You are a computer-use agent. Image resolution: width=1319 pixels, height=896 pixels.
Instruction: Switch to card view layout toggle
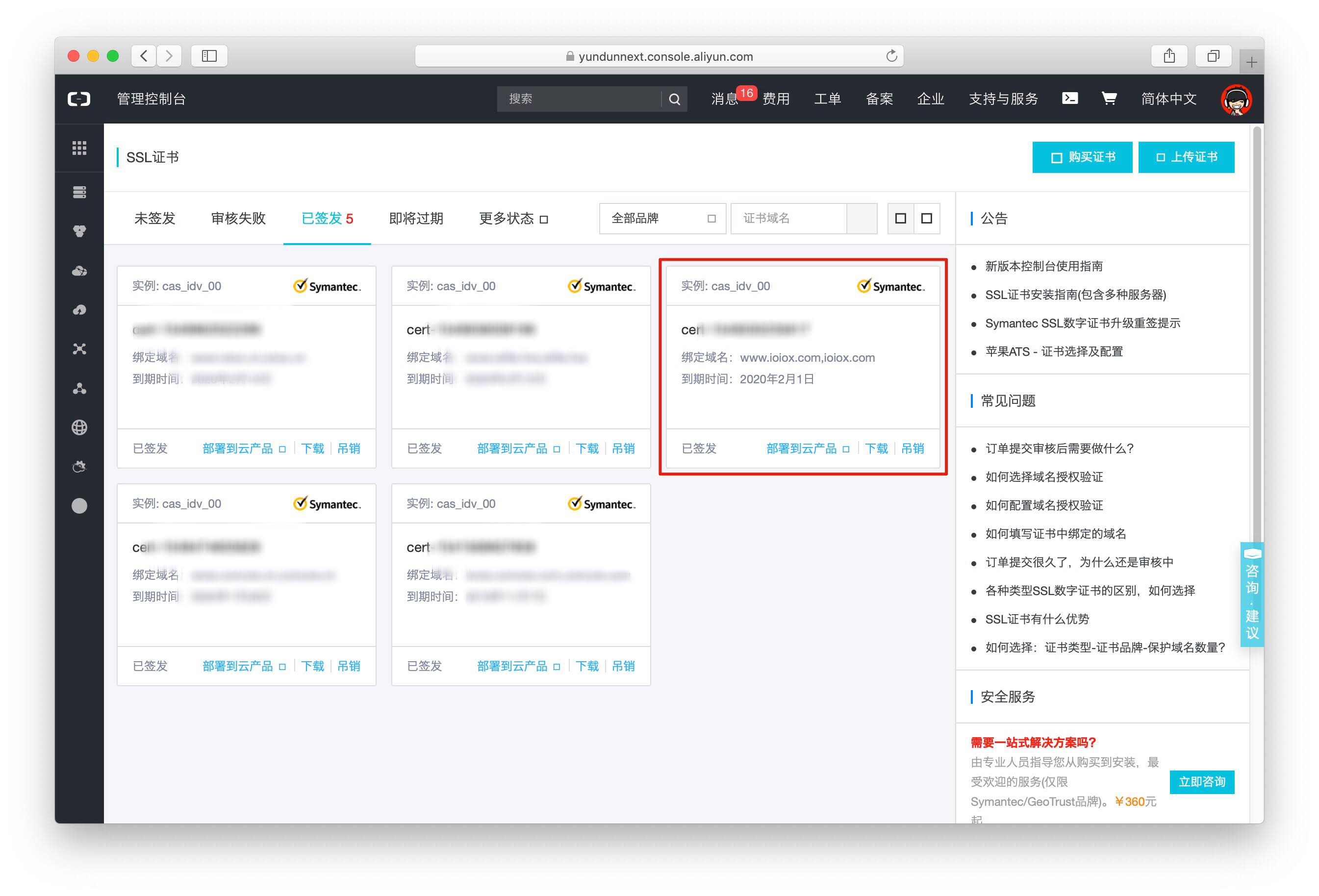900,219
